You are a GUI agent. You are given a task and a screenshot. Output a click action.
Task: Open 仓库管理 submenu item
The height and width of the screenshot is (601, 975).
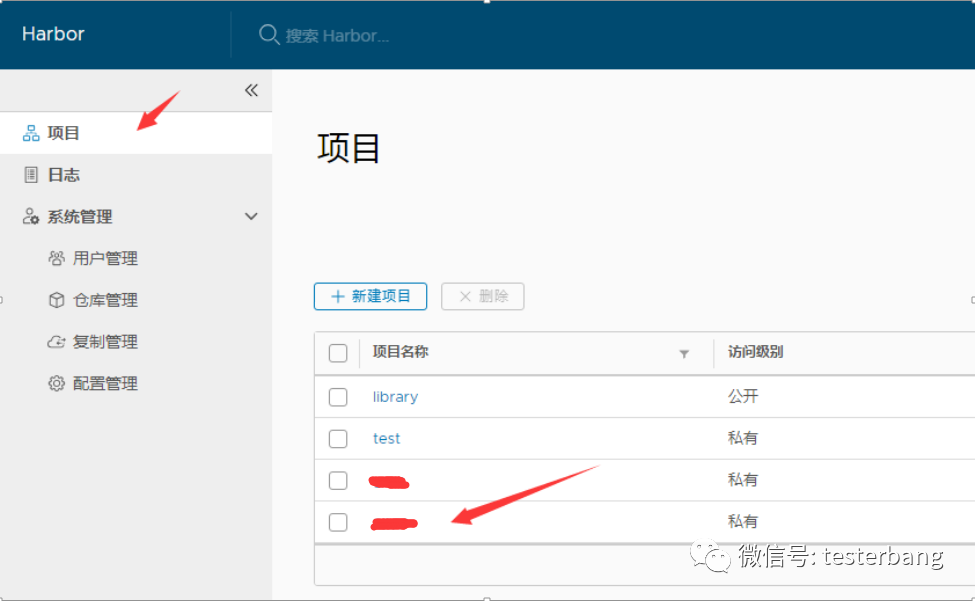tap(105, 300)
